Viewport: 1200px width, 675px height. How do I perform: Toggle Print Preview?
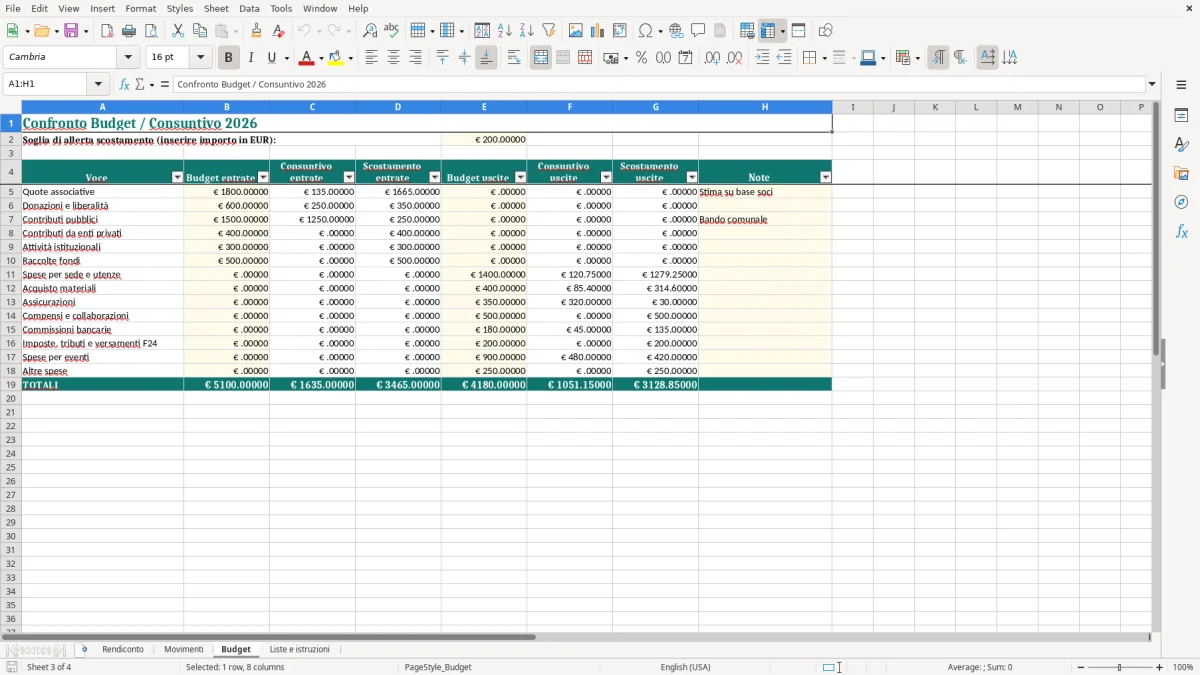(151, 31)
